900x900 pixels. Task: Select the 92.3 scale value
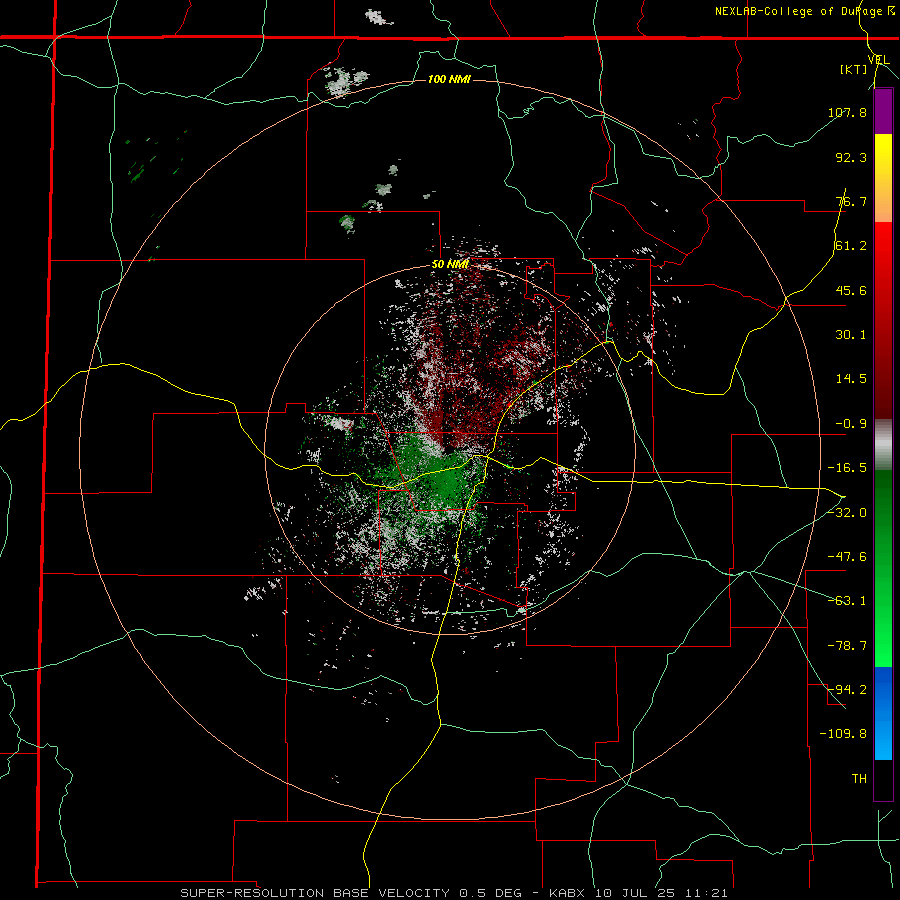coord(851,157)
